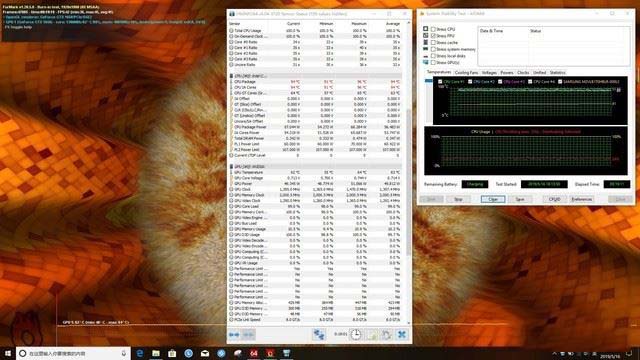640x360 pixels.
Task: Switch to AIDA64 via its red 64 taskbar icon
Action: (x=253, y=353)
